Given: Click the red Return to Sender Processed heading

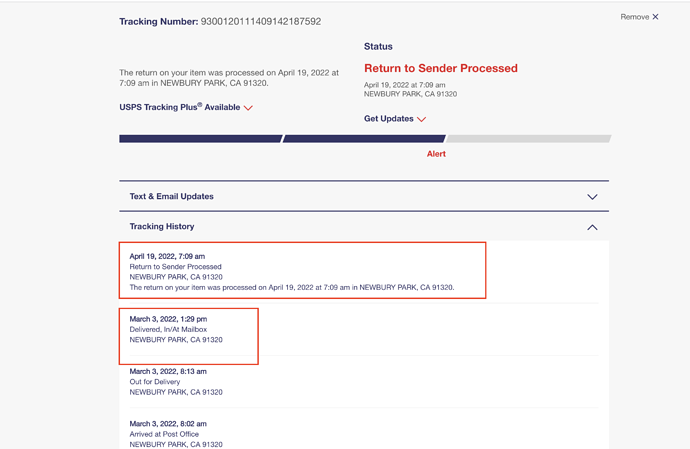Looking at the screenshot, I should pyautogui.click(x=441, y=68).
